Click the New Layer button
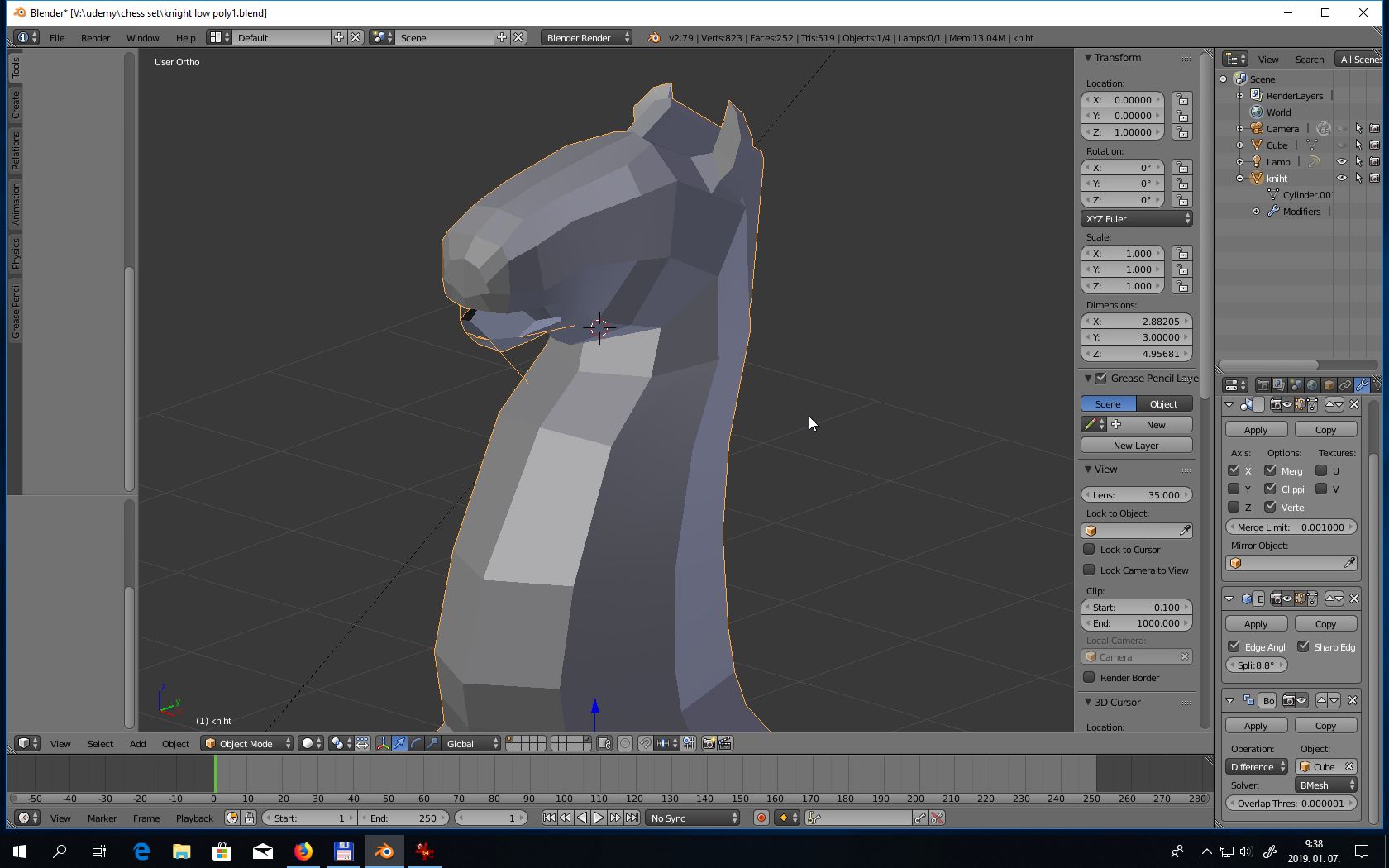Viewport: 1389px width, 868px height. pos(1136,446)
